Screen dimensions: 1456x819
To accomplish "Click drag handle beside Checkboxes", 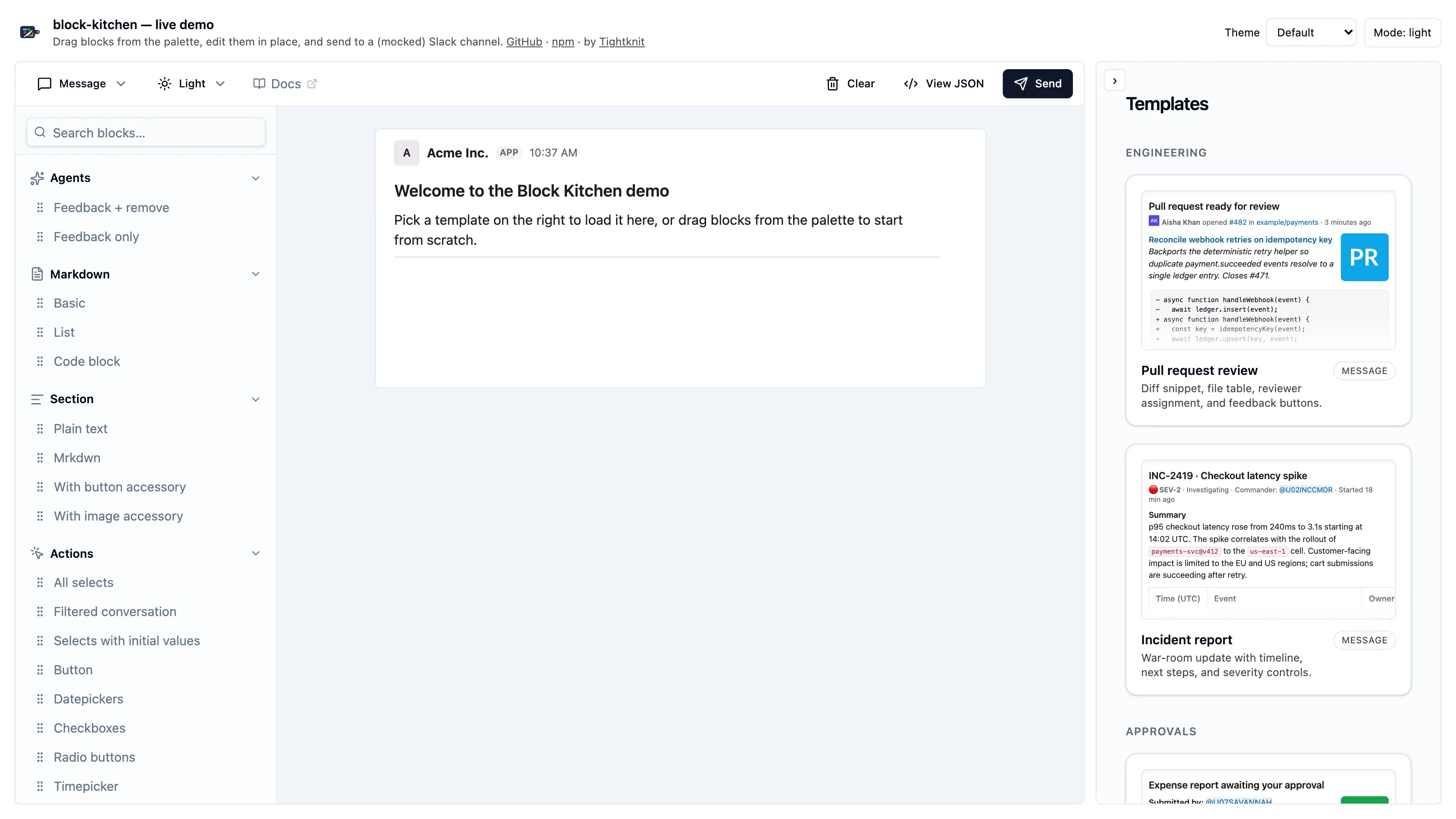I will coord(40,728).
